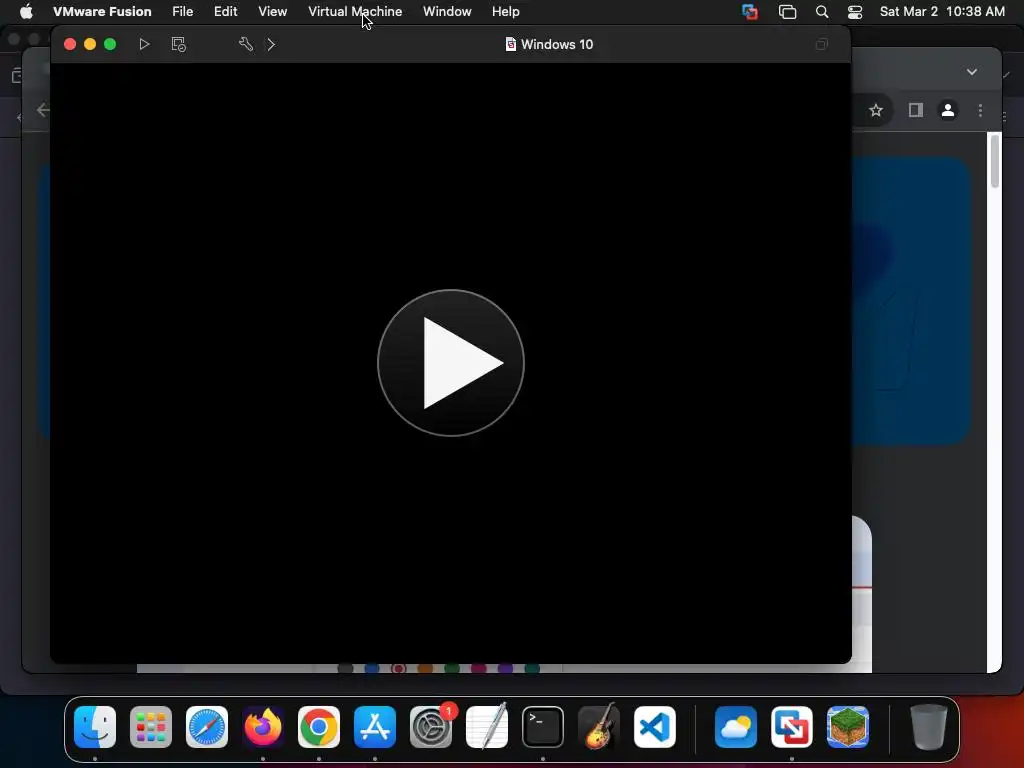Open the Weather app in the Dock

tap(736, 727)
